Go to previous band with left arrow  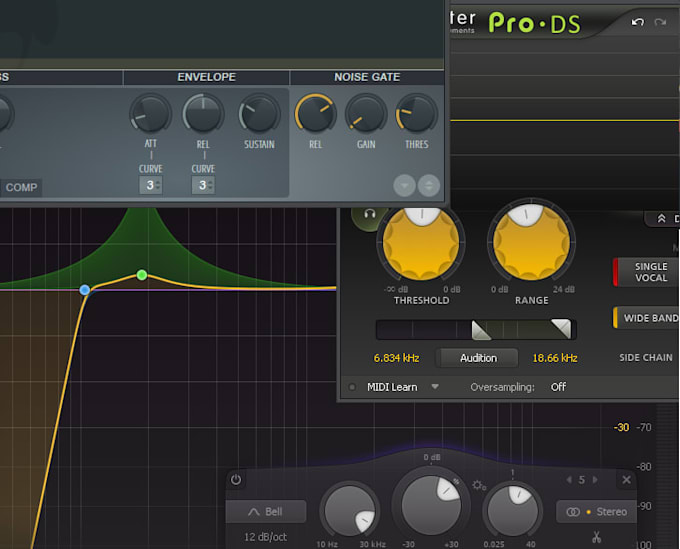[569, 480]
